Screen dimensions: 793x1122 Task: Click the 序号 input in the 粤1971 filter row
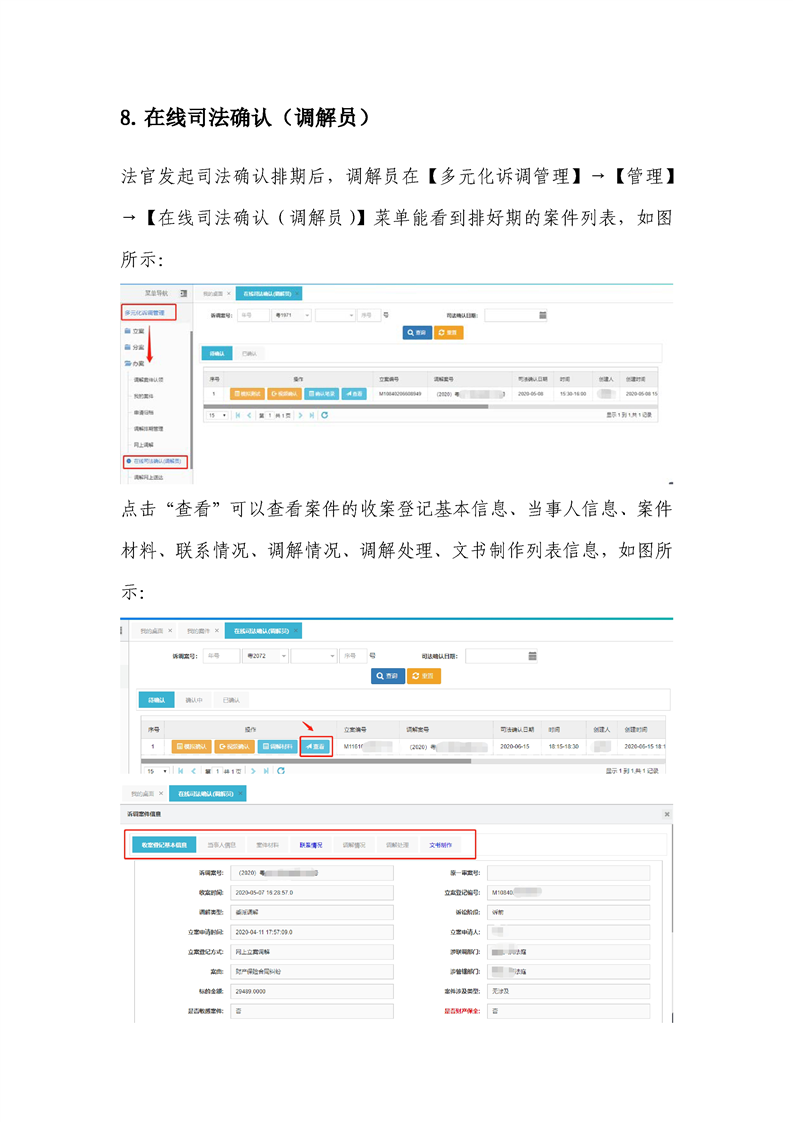[369, 315]
